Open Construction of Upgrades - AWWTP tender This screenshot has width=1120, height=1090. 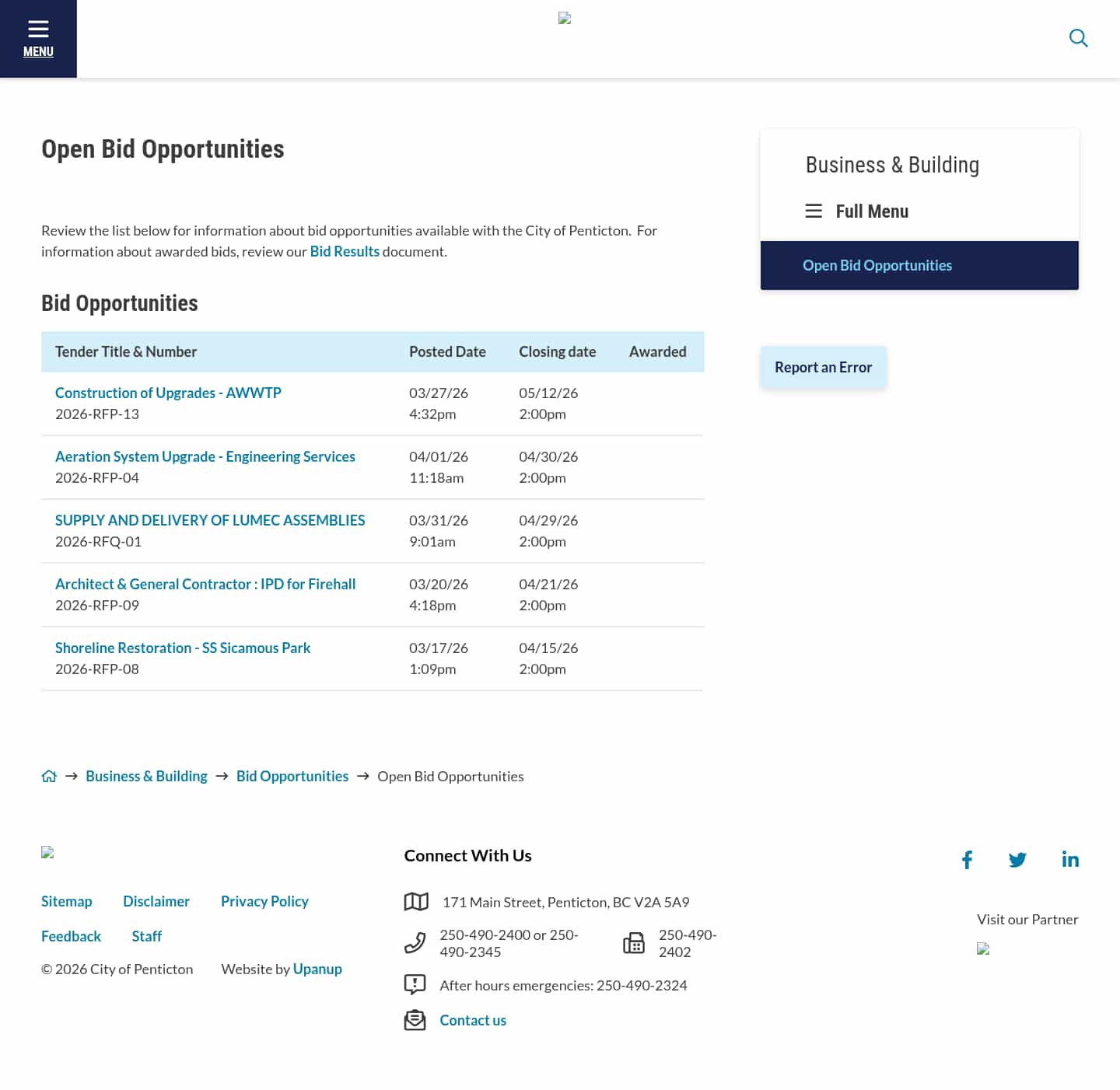168,393
